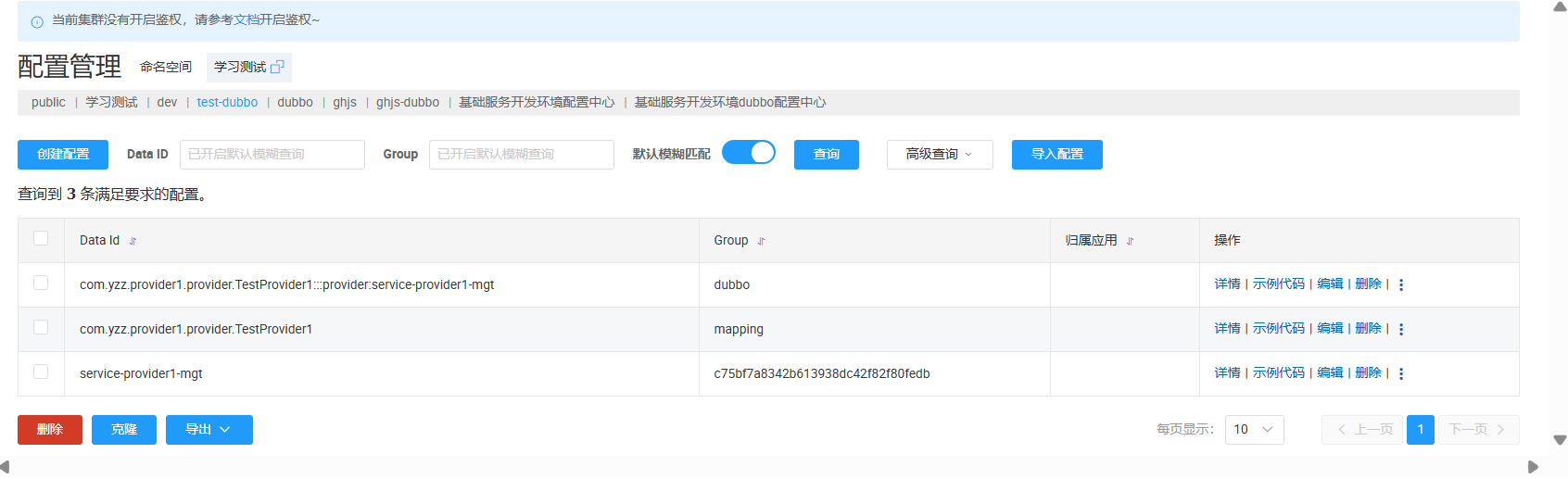The width and height of the screenshot is (1568, 479).
Task: Select the com.yzz.provider1.provider.TestProvider1:::provider:service-provider1-mgt Data Id
Action: [x=287, y=285]
